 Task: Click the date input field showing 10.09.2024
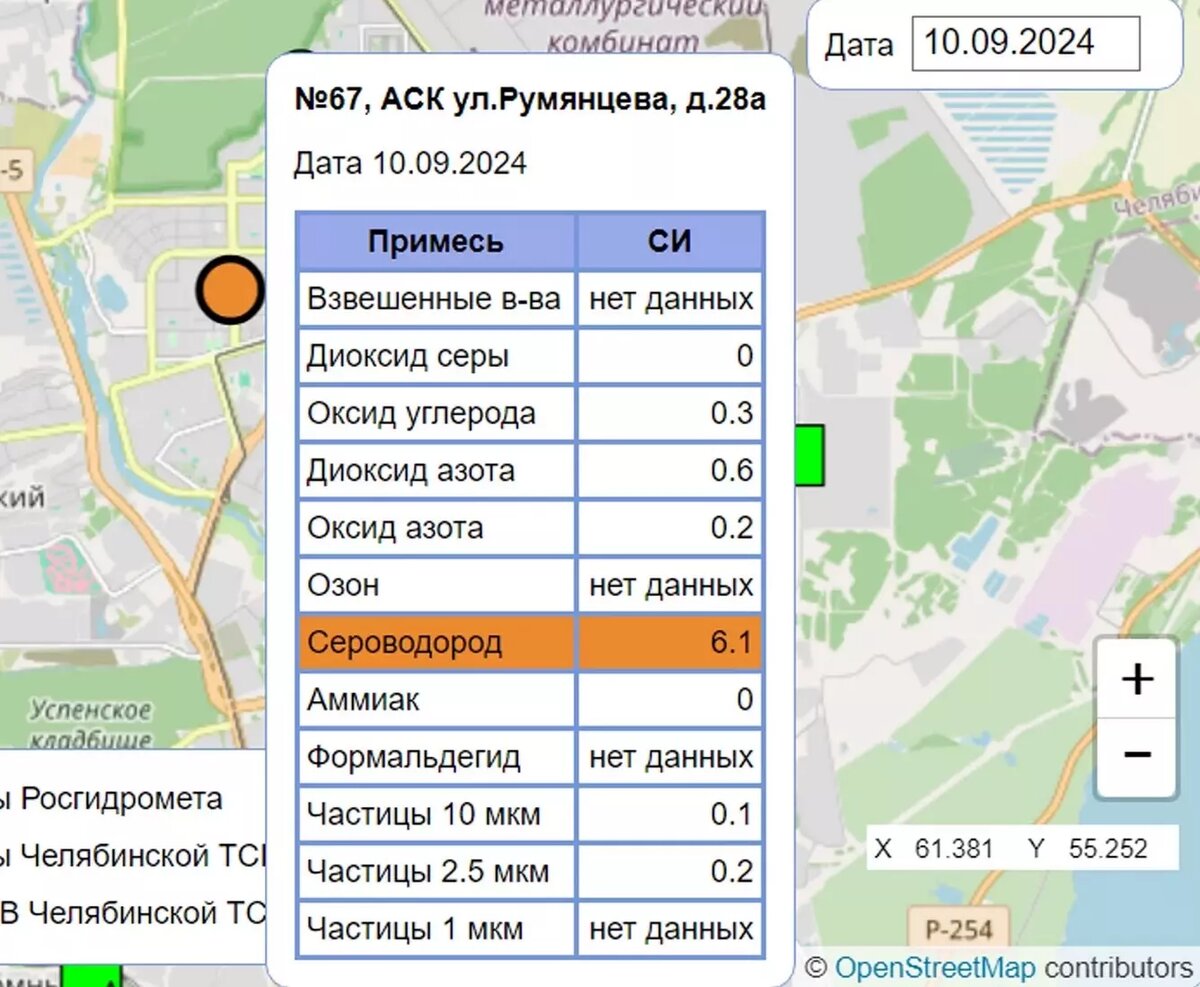pyautogui.click(x=1026, y=44)
